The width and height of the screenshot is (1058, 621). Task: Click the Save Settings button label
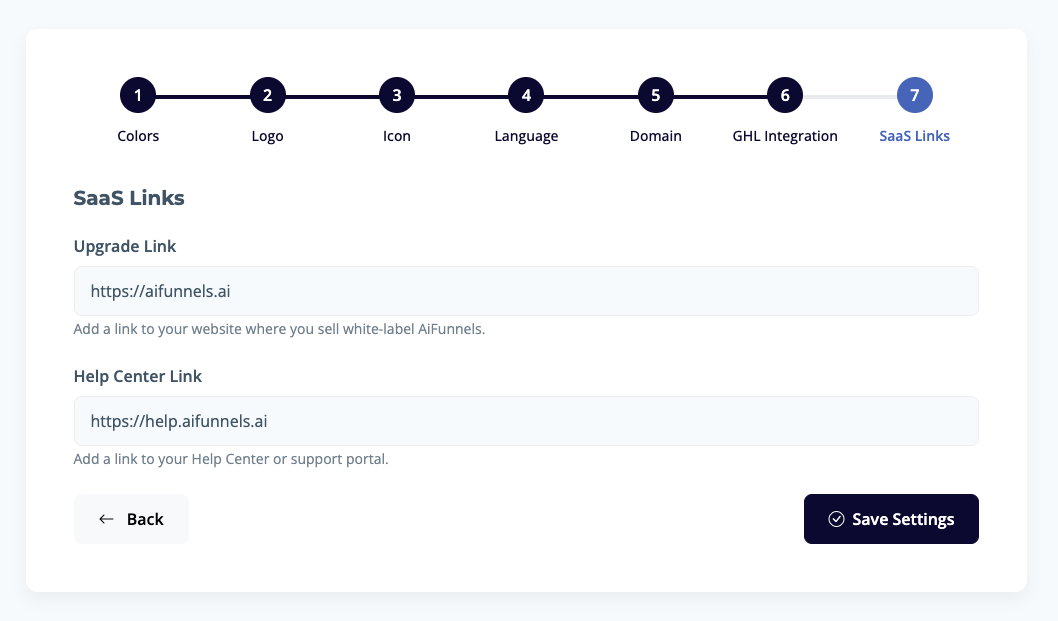pos(903,519)
